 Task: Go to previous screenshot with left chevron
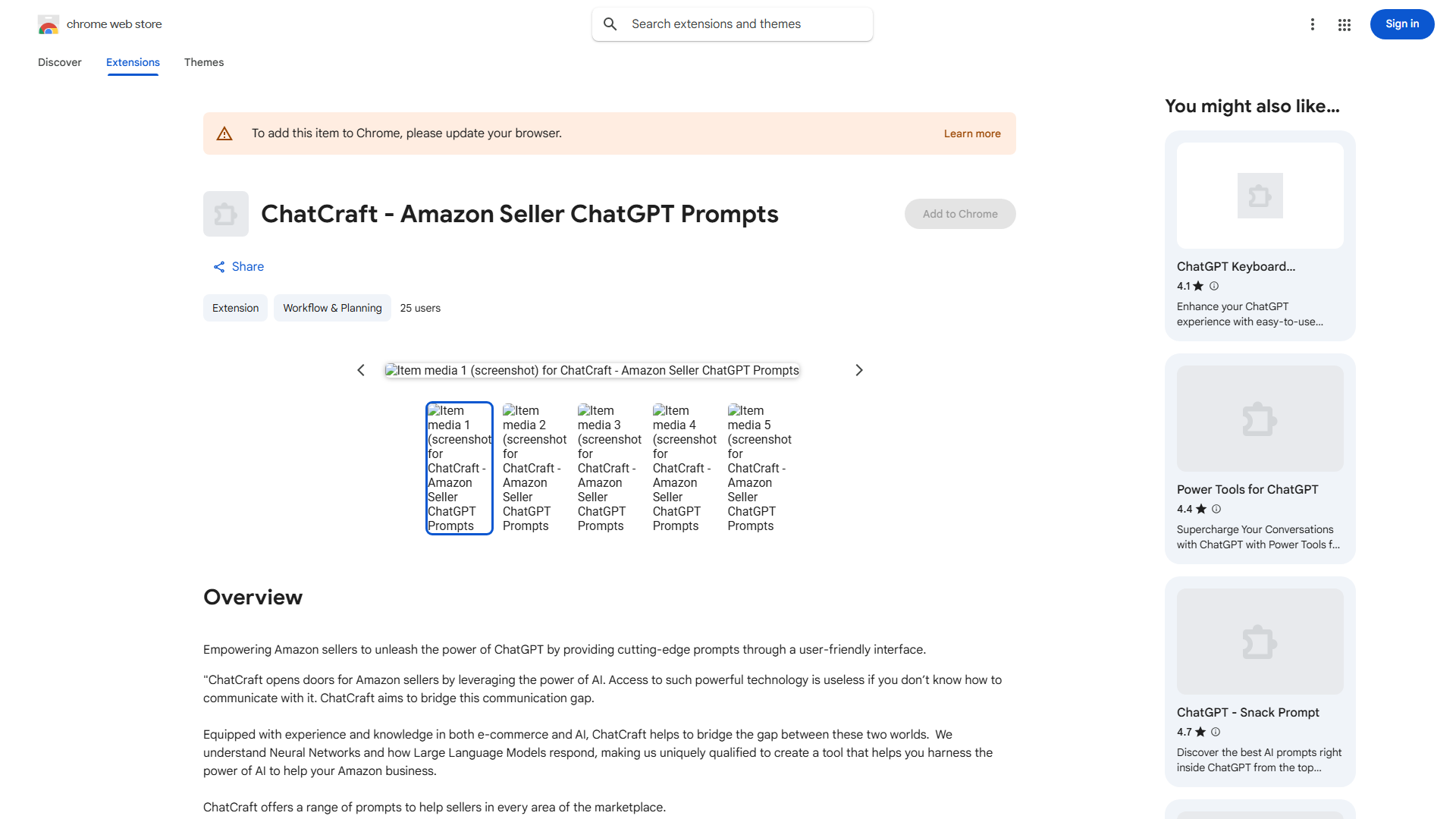pos(361,370)
